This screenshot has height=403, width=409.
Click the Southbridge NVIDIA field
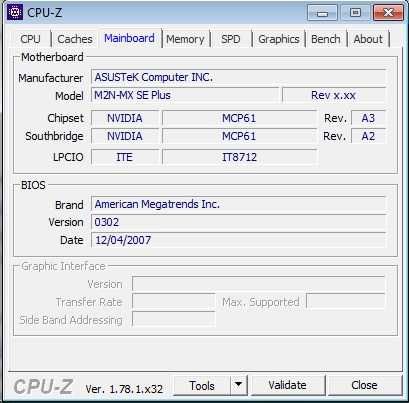(125, 136)
